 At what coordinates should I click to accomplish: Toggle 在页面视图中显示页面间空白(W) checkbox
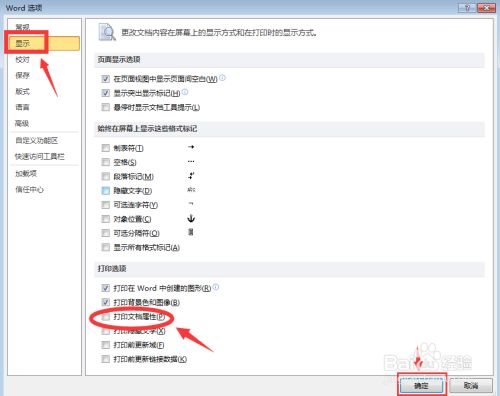pos(106,79)
